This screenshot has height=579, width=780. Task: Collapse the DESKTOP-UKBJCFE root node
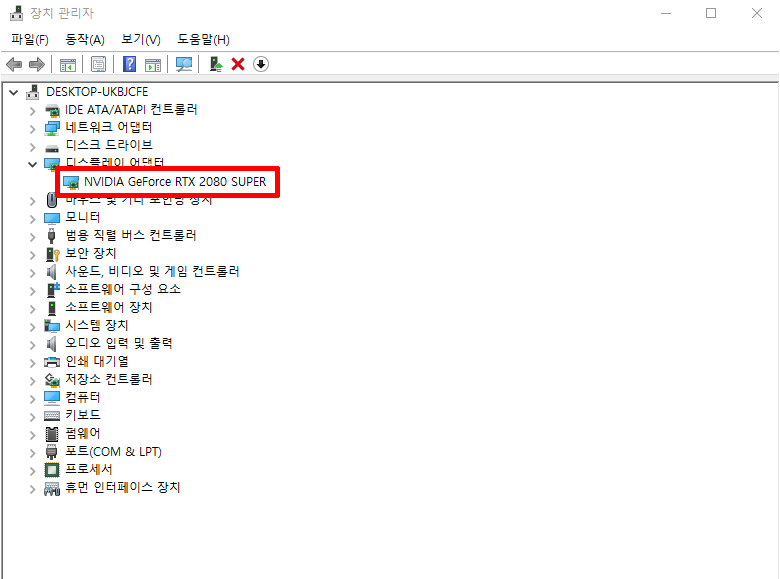(x=14, y=92)
